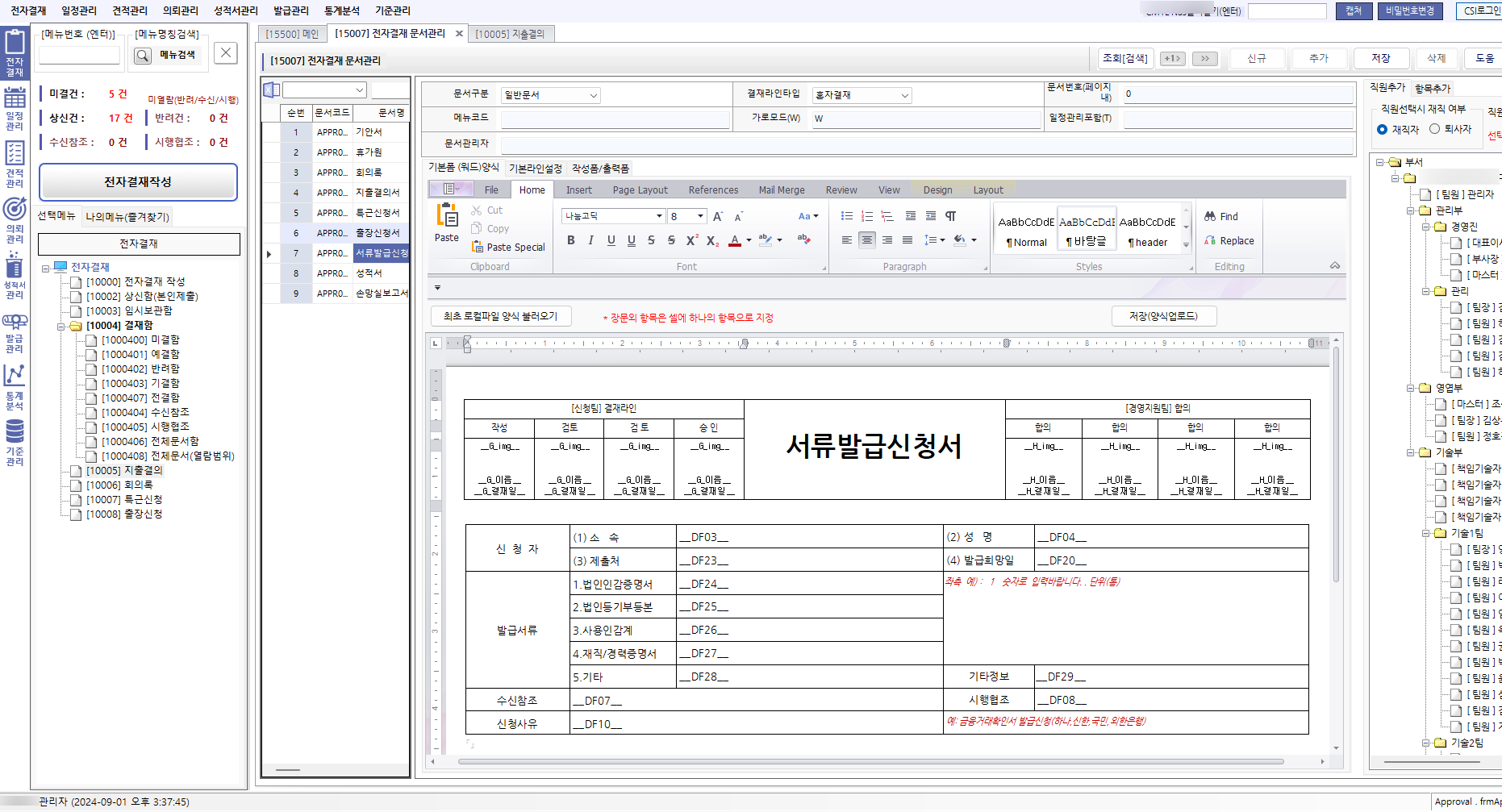Apply Italic formatting in Font group
1502x812 pixels.
[x=591, y=240]
